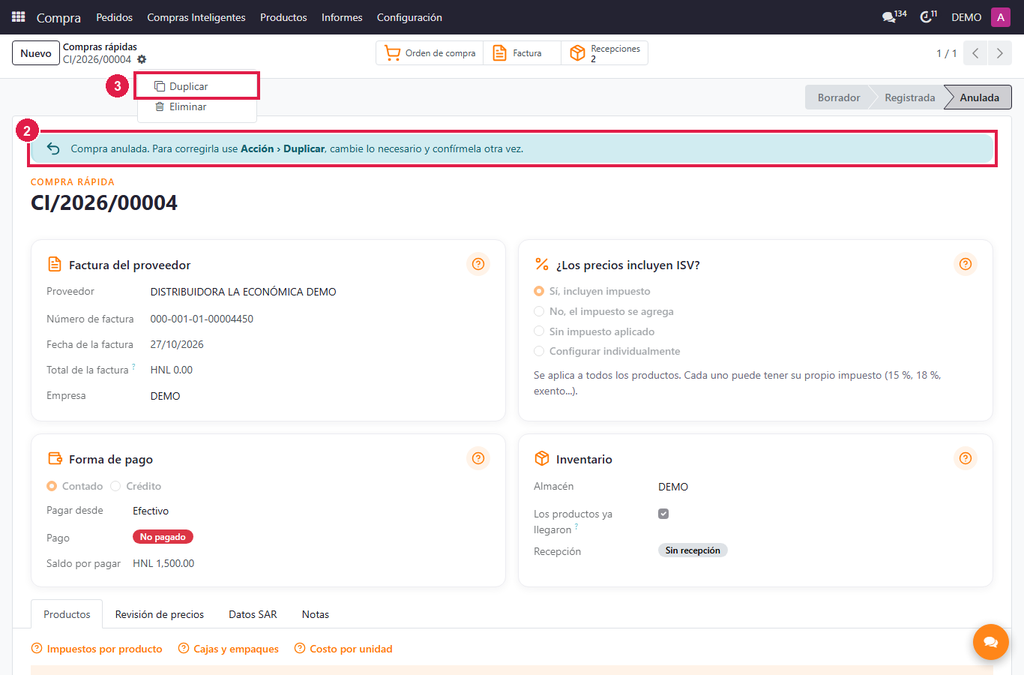This screenshot has width=1024, height=675.
Task: Select radio Sin impuesto aplicado
Action: point(539,332)
